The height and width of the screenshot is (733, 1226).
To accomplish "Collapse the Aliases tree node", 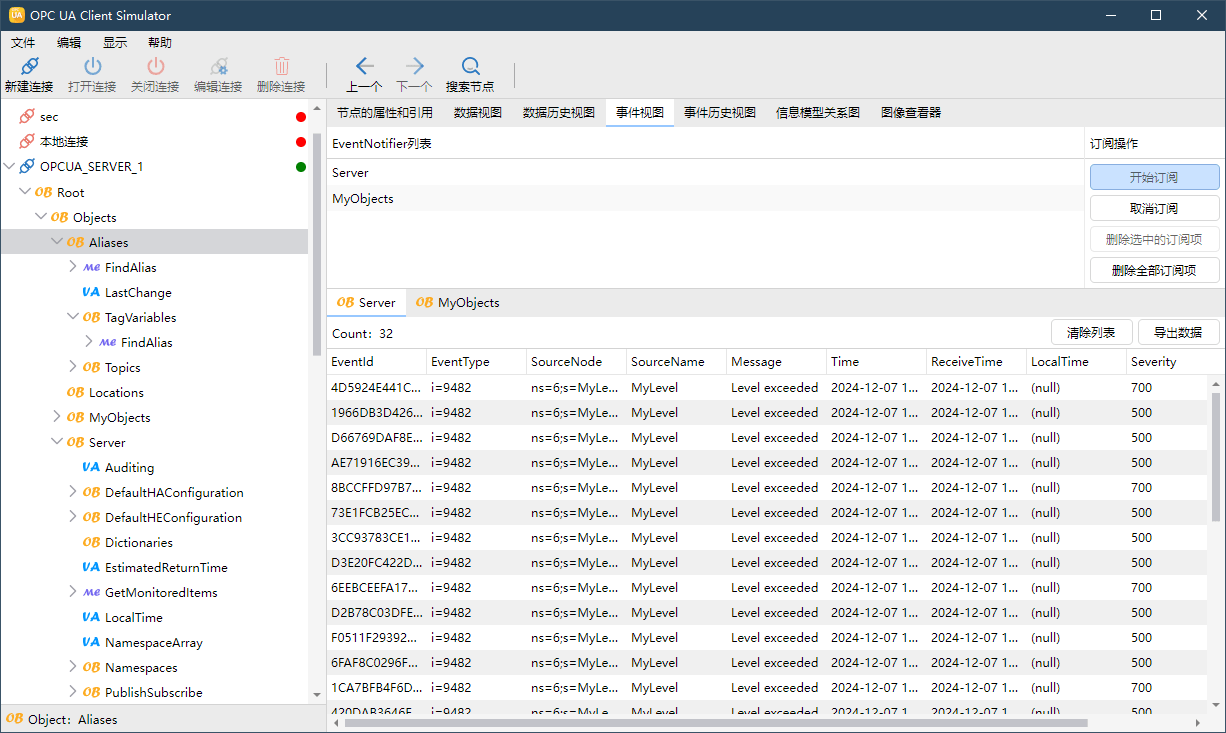I will click(57, 242).
